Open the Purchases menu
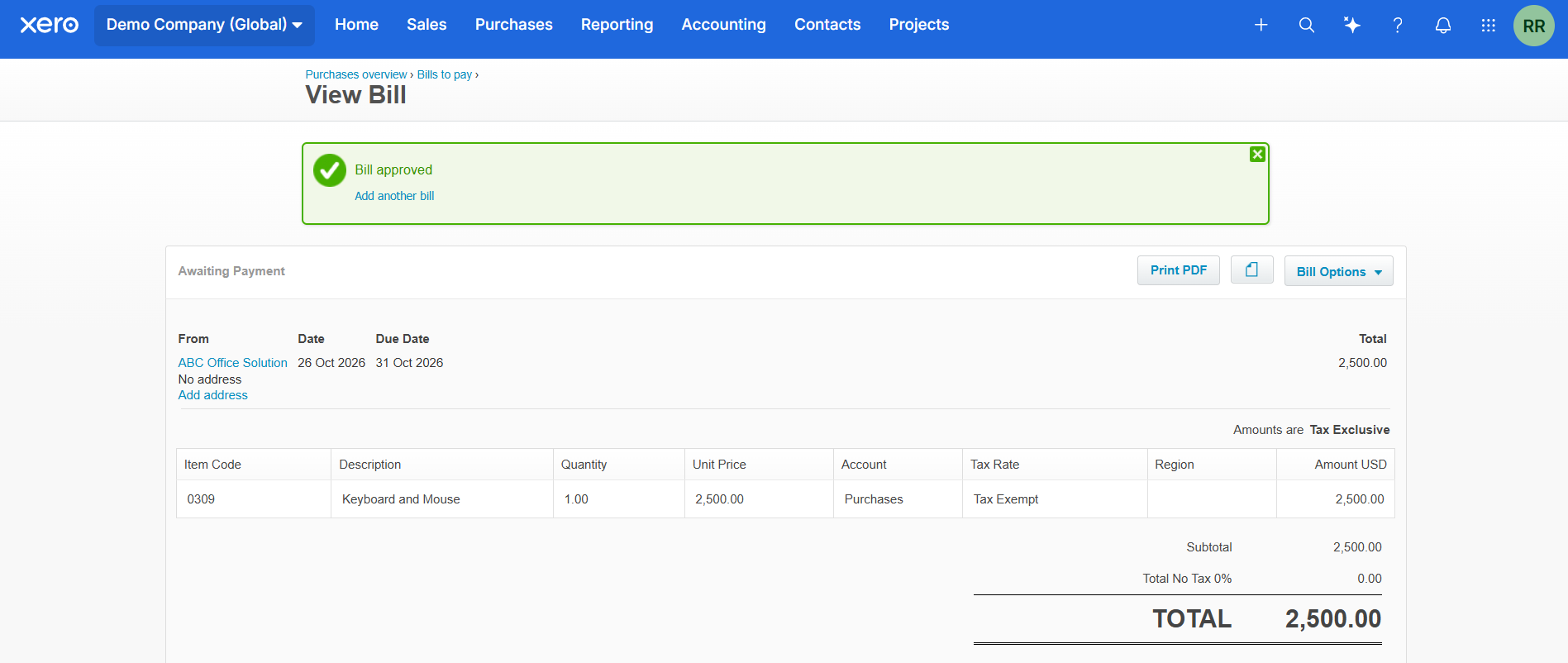 pyautogui.click(x=514, y=25)
